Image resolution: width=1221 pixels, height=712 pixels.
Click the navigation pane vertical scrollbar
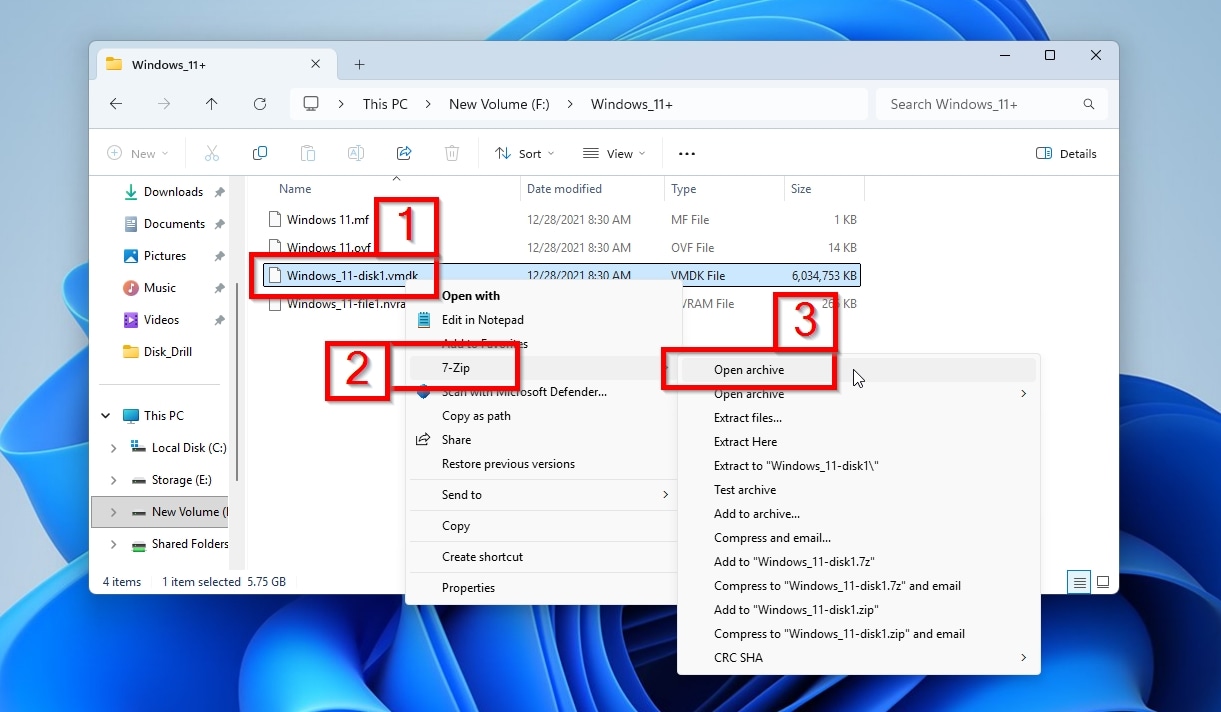(237, 380)
